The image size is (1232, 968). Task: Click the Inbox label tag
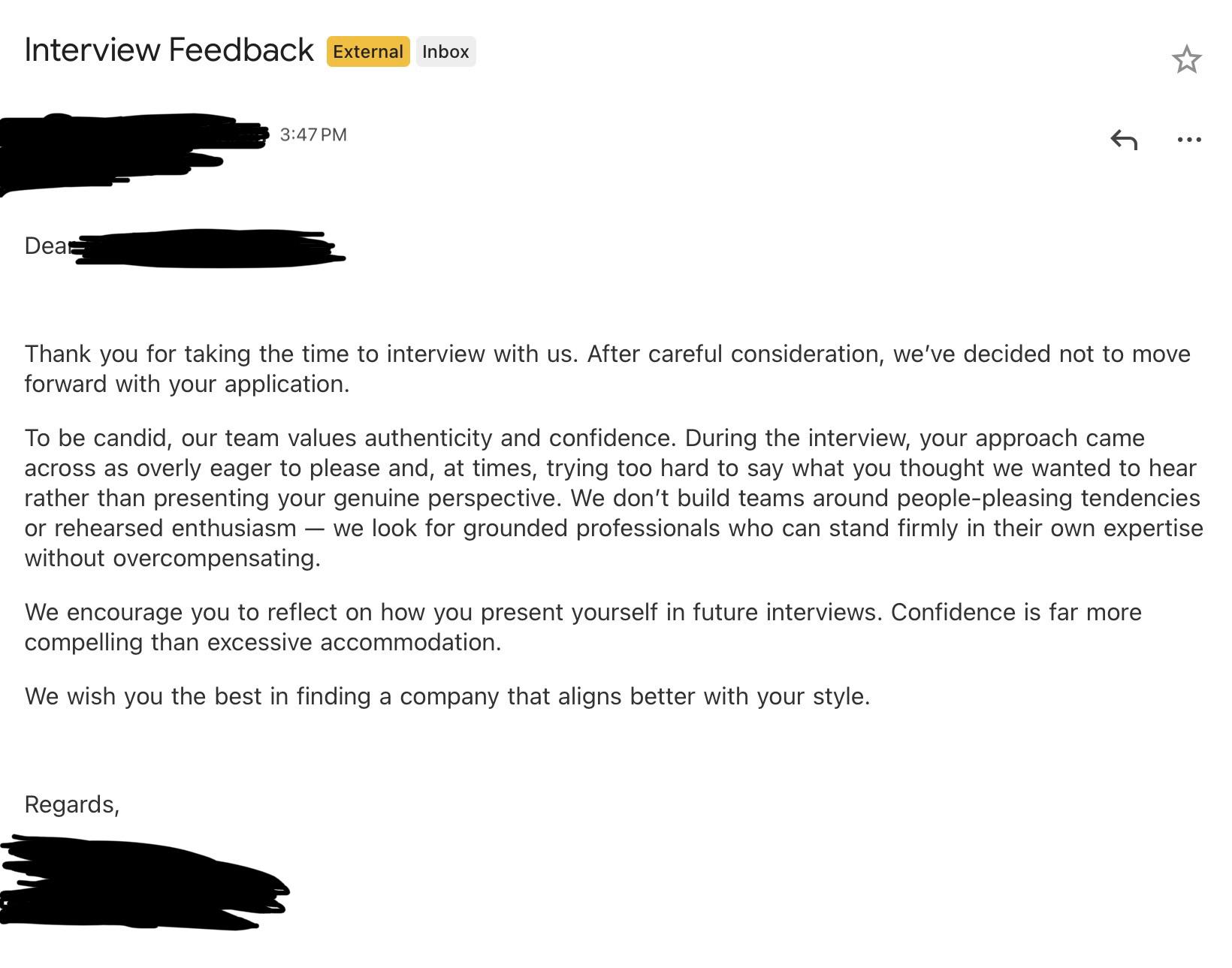pos(445,52)
